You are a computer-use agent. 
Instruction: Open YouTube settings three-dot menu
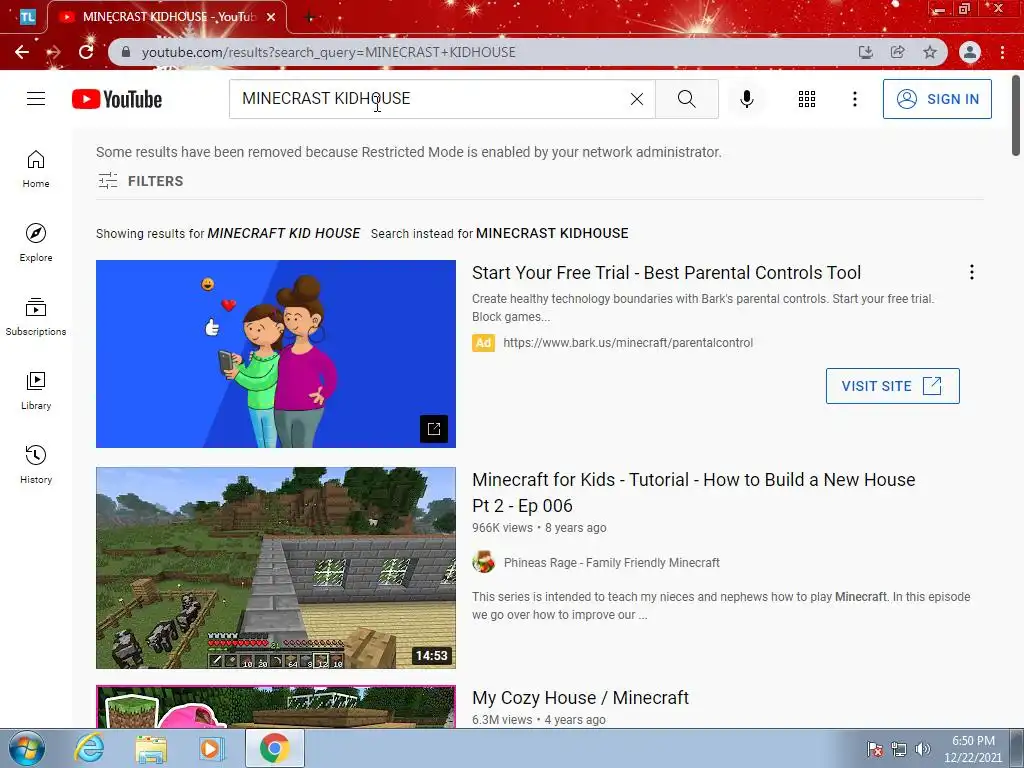pos(854,99)
